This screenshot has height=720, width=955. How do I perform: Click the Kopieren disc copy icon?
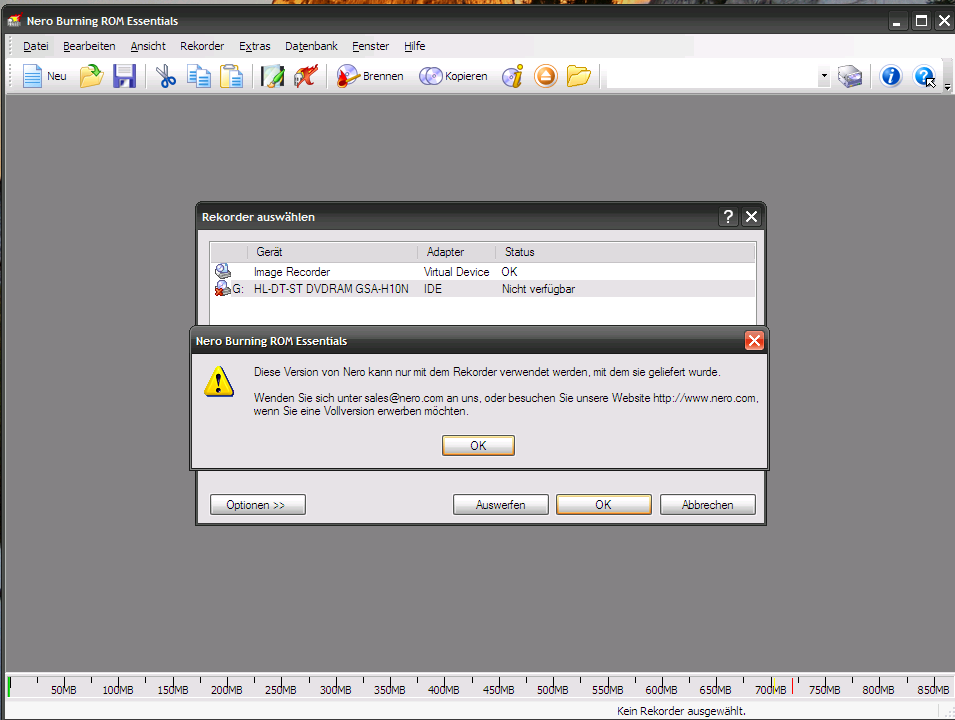(431, 76)
